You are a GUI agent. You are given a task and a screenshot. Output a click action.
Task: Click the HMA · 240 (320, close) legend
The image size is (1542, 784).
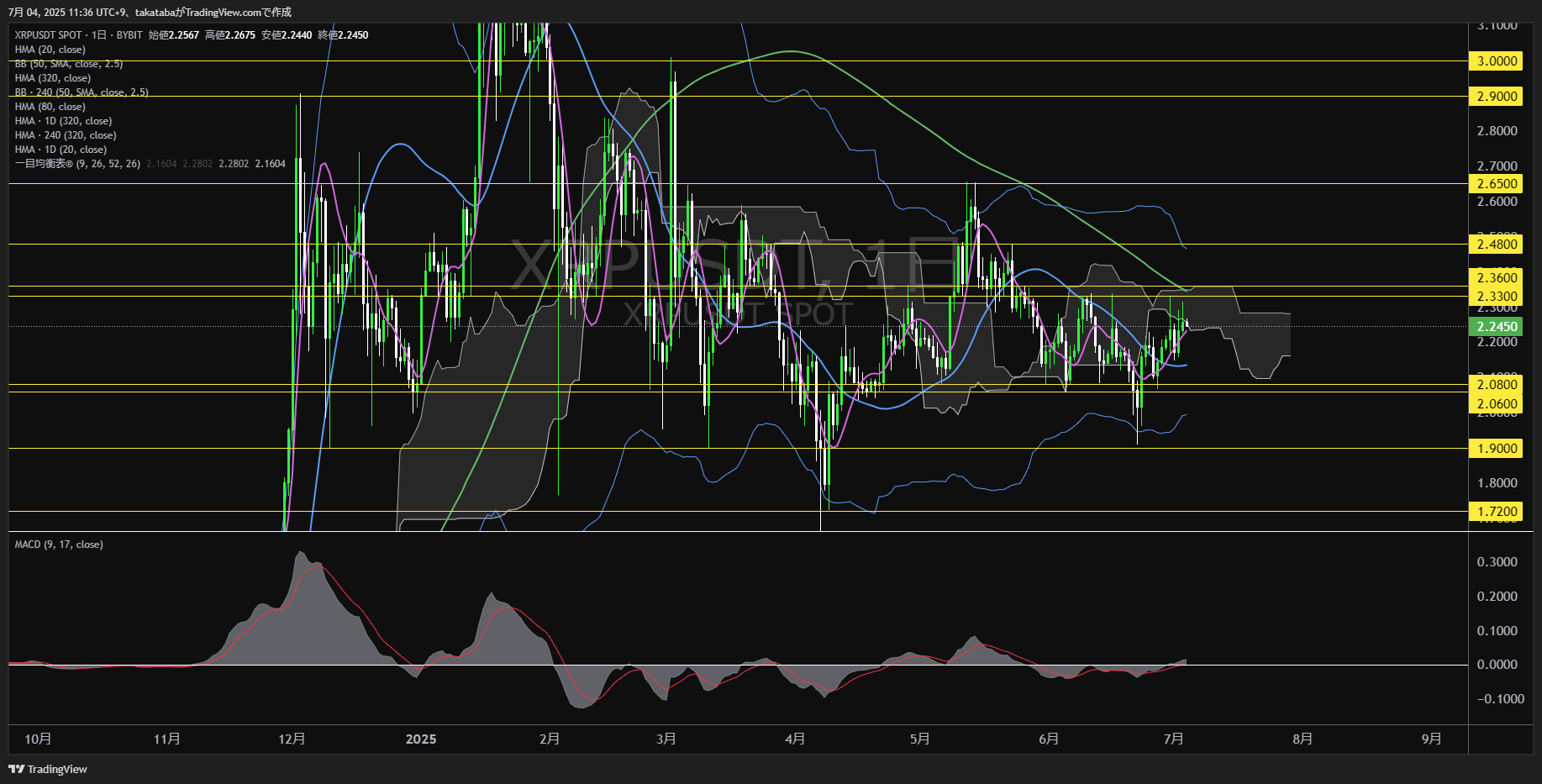66,135
